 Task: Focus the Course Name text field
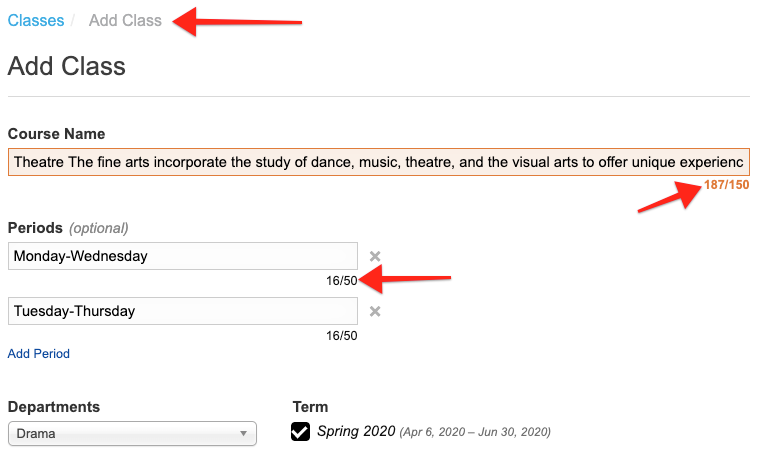(x=378, y=162)
